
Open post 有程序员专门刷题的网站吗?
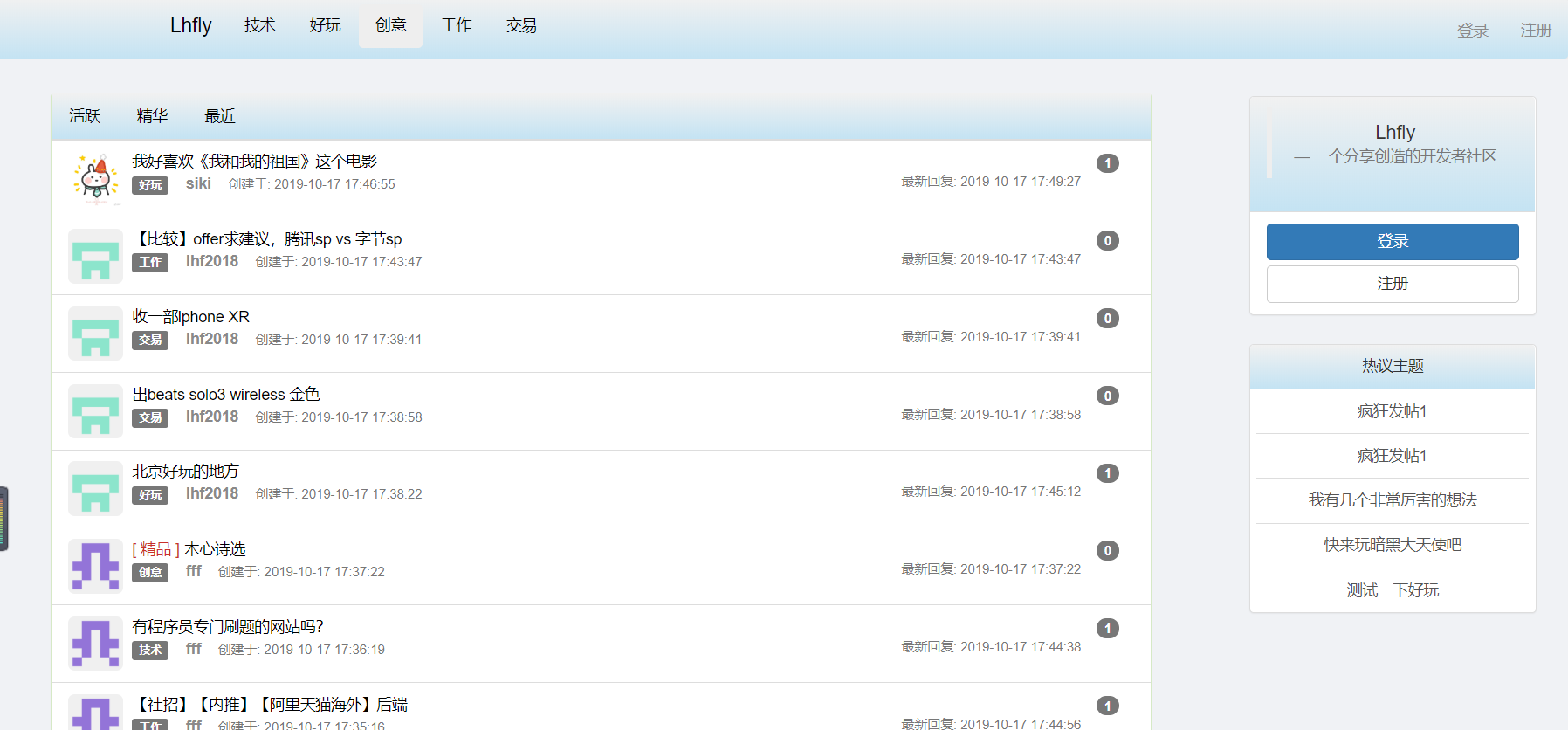(228, 627)
